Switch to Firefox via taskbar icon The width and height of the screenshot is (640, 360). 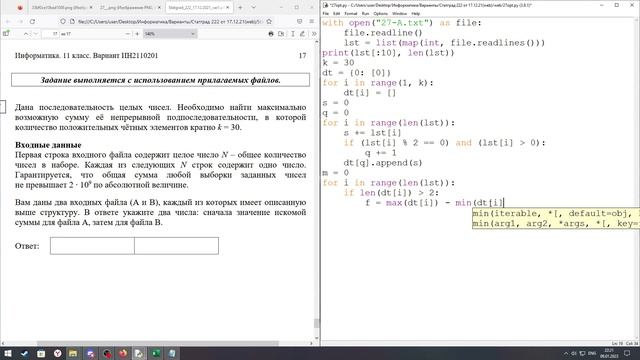click(122, 353)
